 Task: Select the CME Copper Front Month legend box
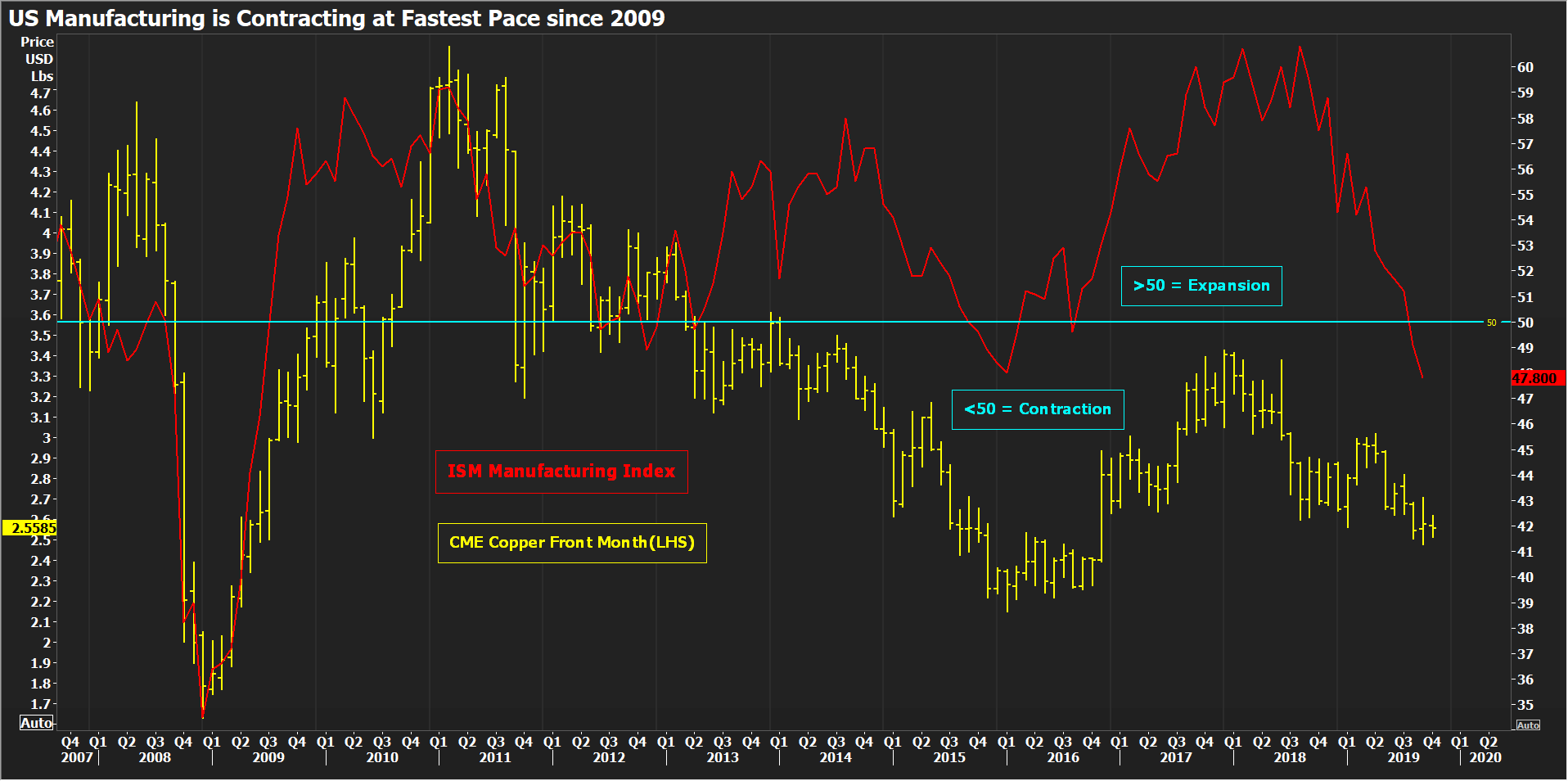tap(571, 543)
